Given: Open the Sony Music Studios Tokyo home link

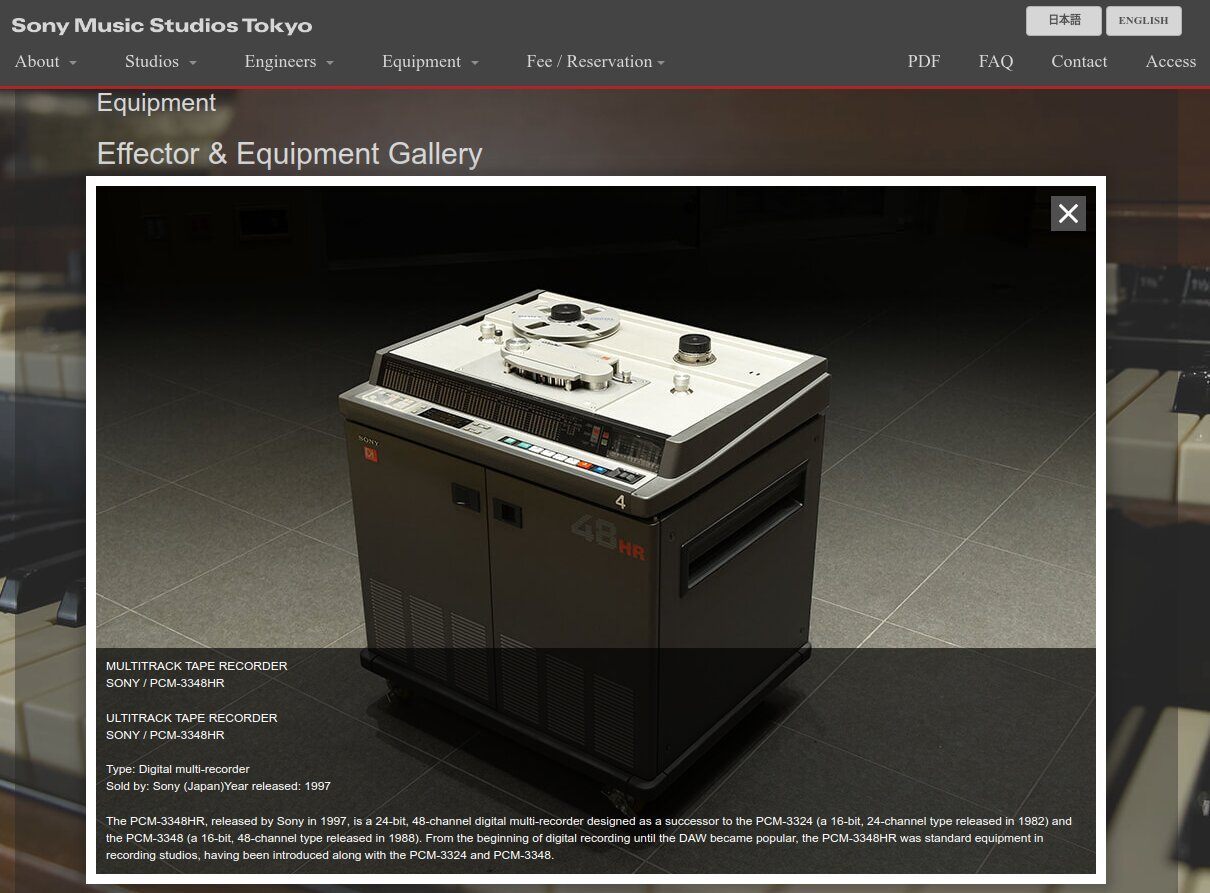Looking at the screenshot, I should (162, 25).
